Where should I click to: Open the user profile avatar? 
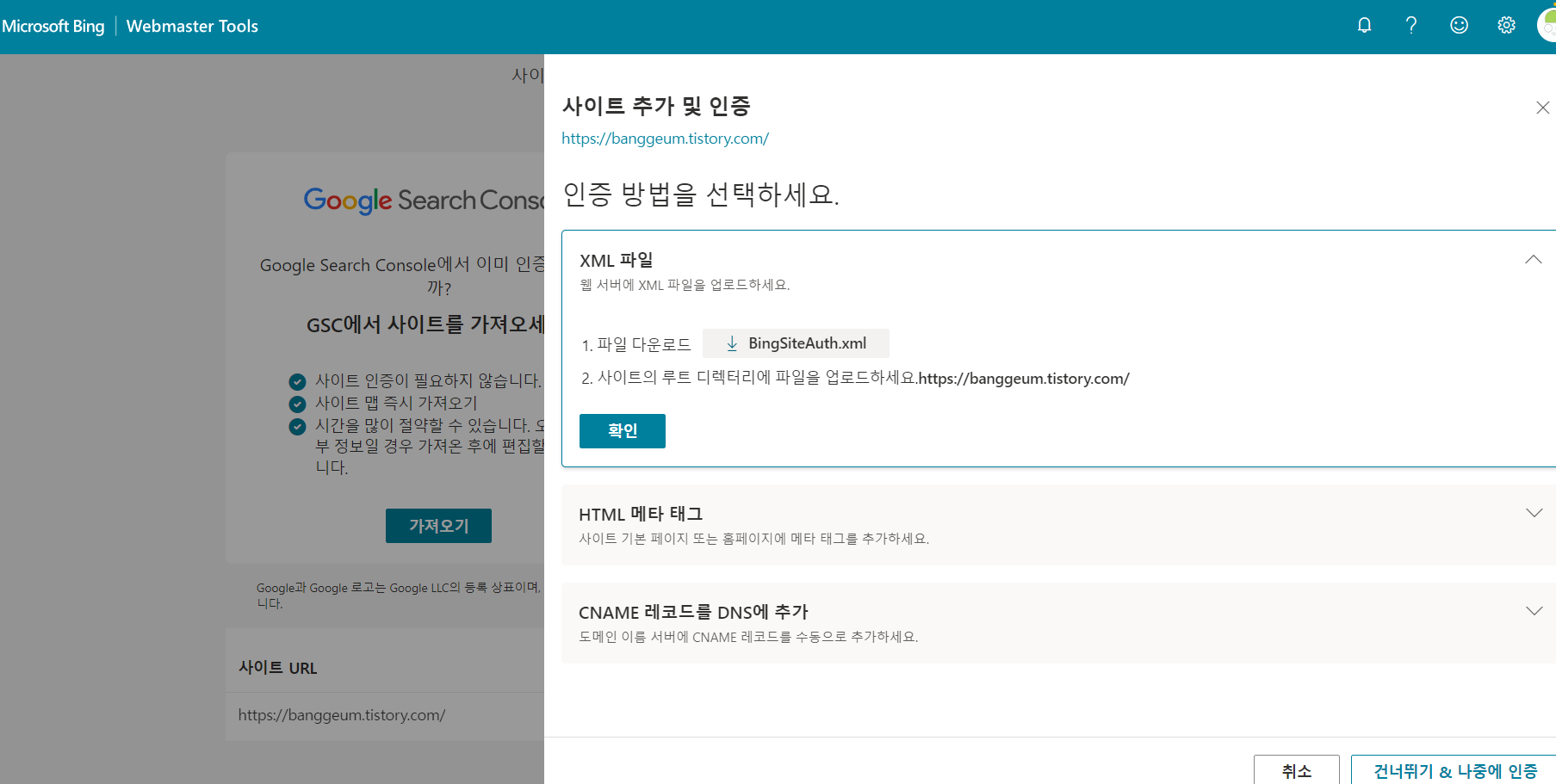tap(1547, 25)
